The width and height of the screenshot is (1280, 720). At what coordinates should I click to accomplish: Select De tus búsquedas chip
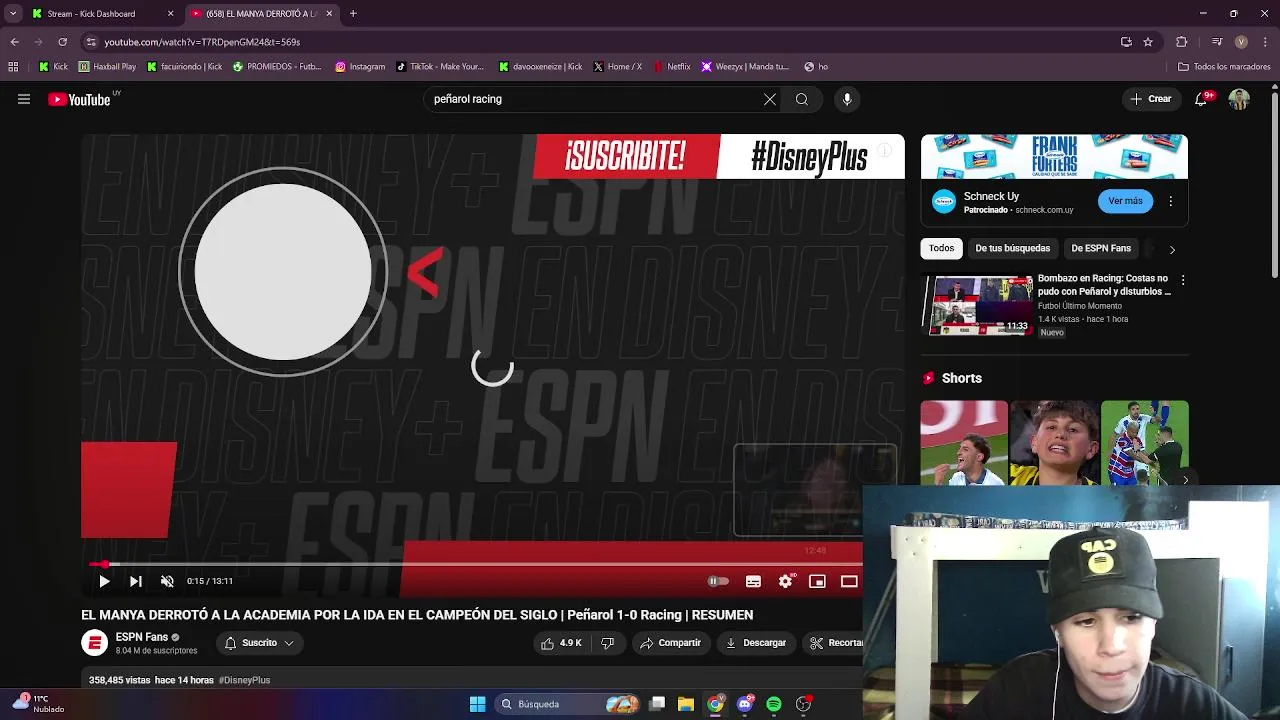coord(1012,248)
